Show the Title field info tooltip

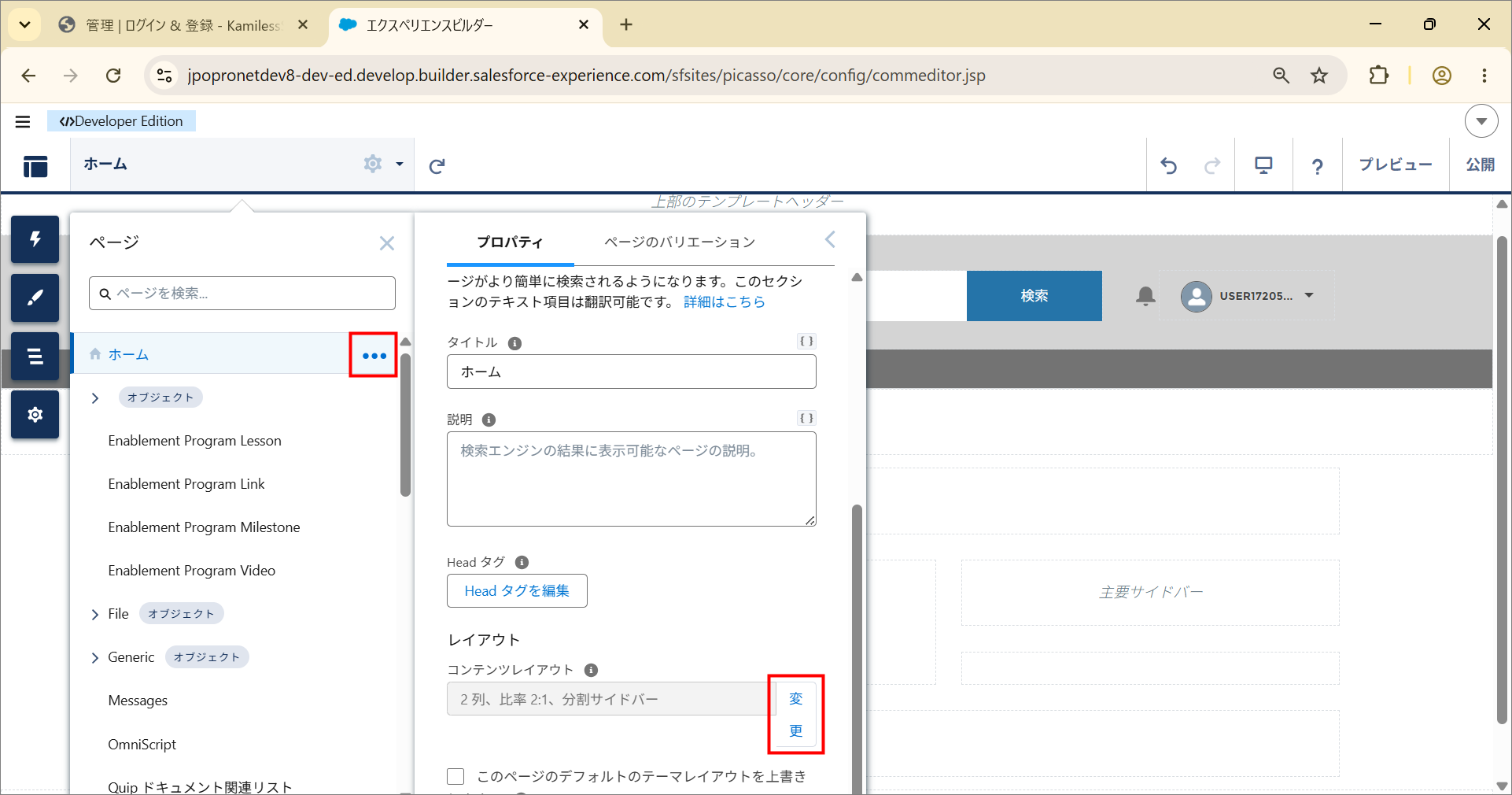point(514,343)
